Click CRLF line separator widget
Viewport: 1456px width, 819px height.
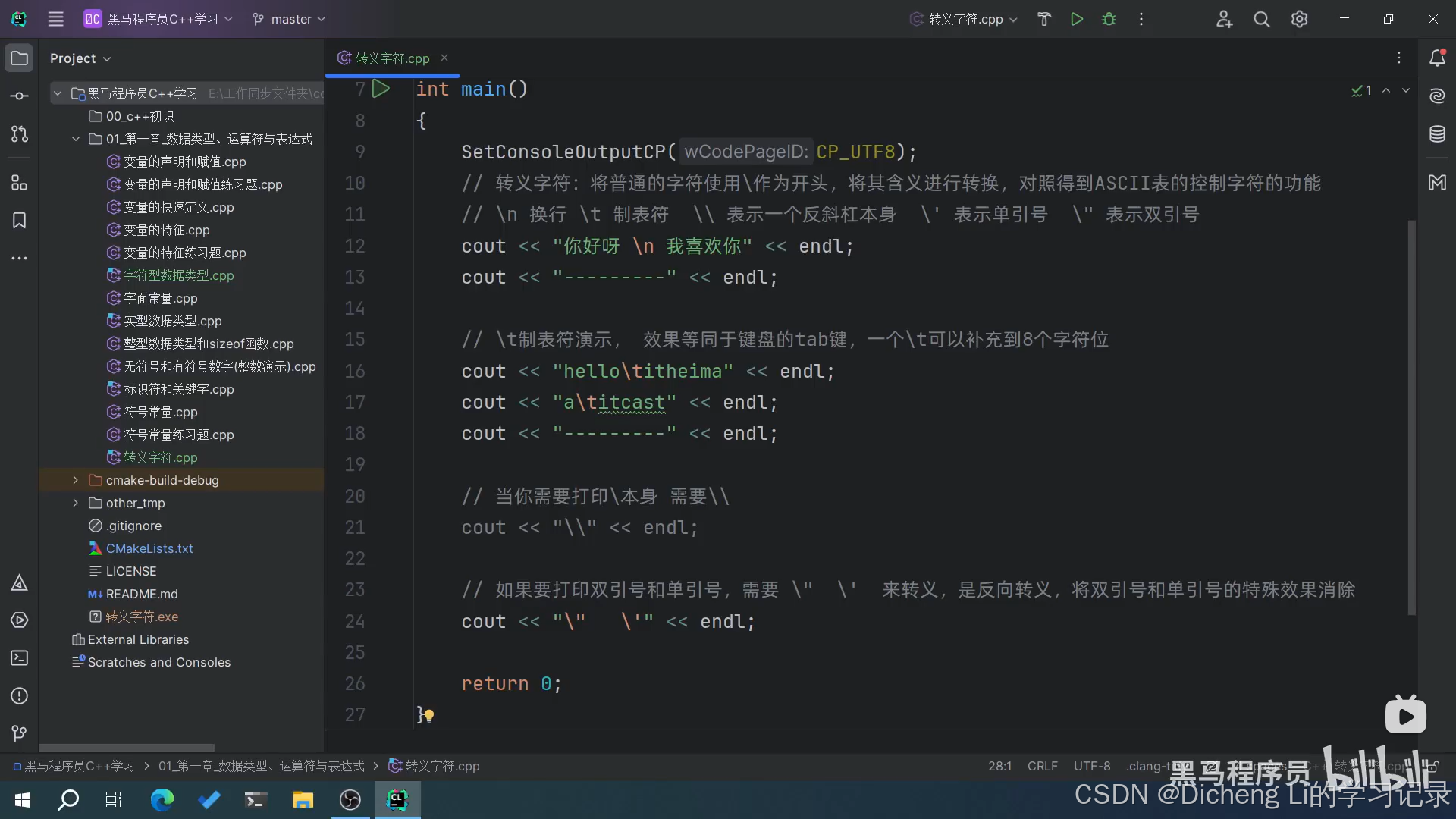pos(1042,766)
